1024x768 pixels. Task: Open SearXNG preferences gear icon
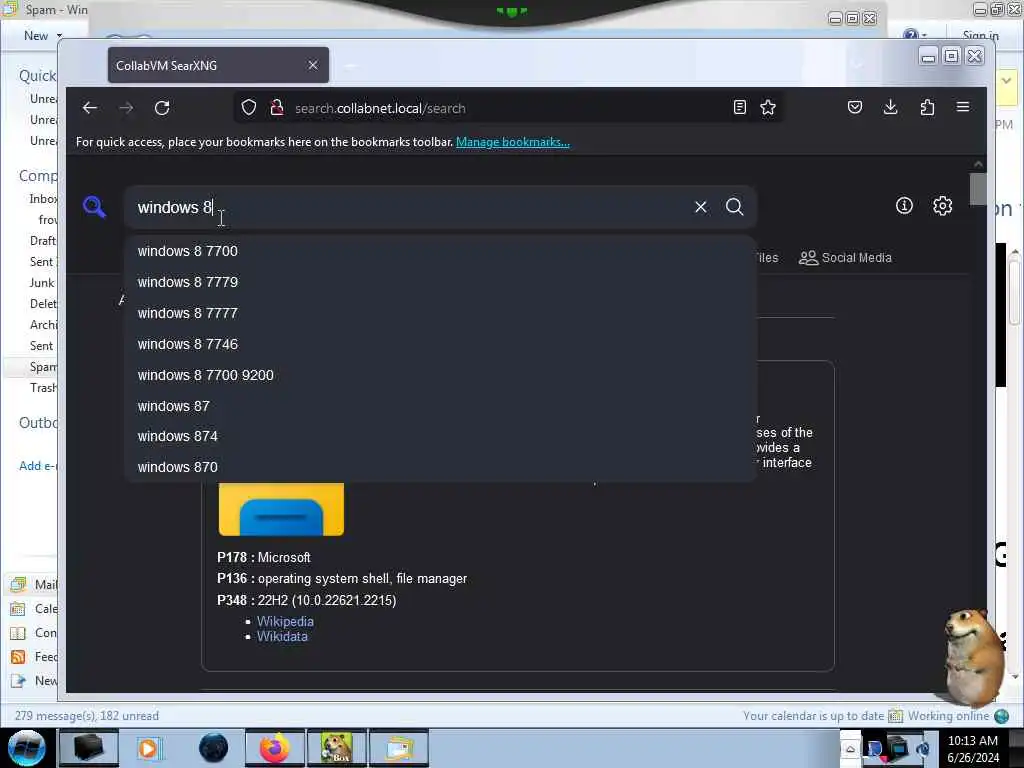pos(942,206)
